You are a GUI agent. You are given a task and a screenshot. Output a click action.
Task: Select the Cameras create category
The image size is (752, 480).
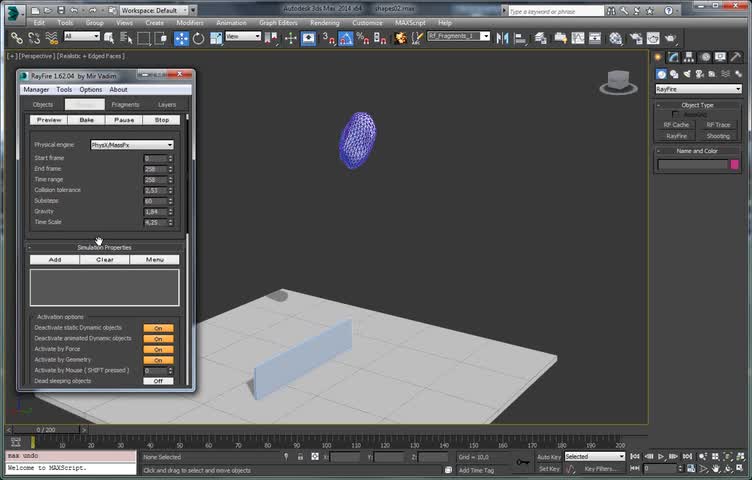[x=700, y=74]
